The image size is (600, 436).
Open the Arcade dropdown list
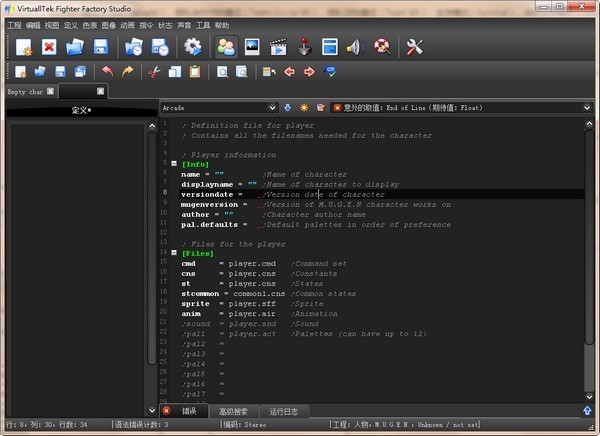click(x=271, y=107)
